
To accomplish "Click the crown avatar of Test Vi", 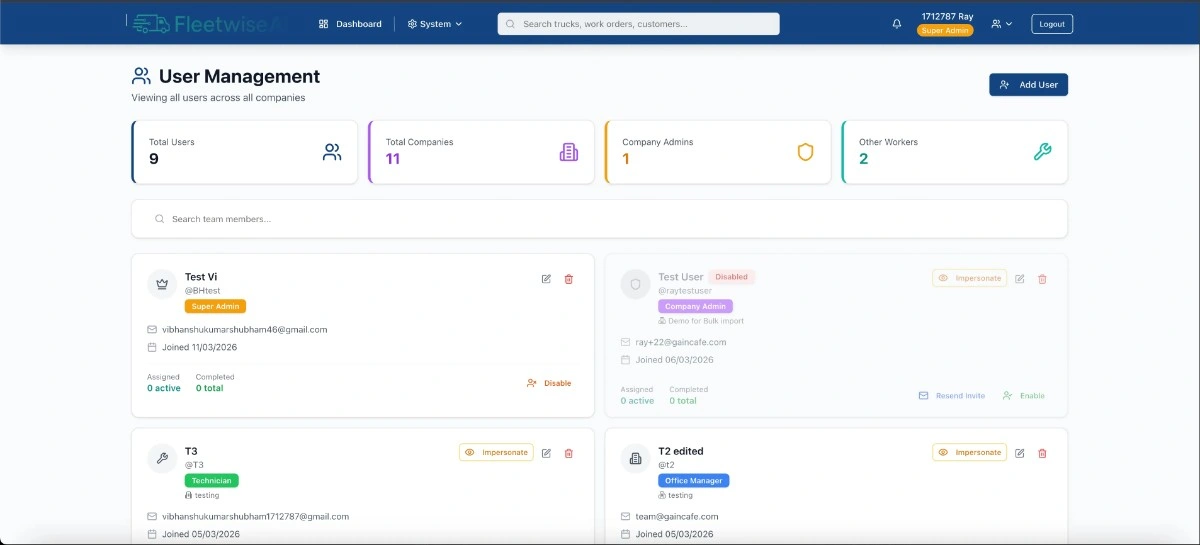I will click(x=162, y=284).
